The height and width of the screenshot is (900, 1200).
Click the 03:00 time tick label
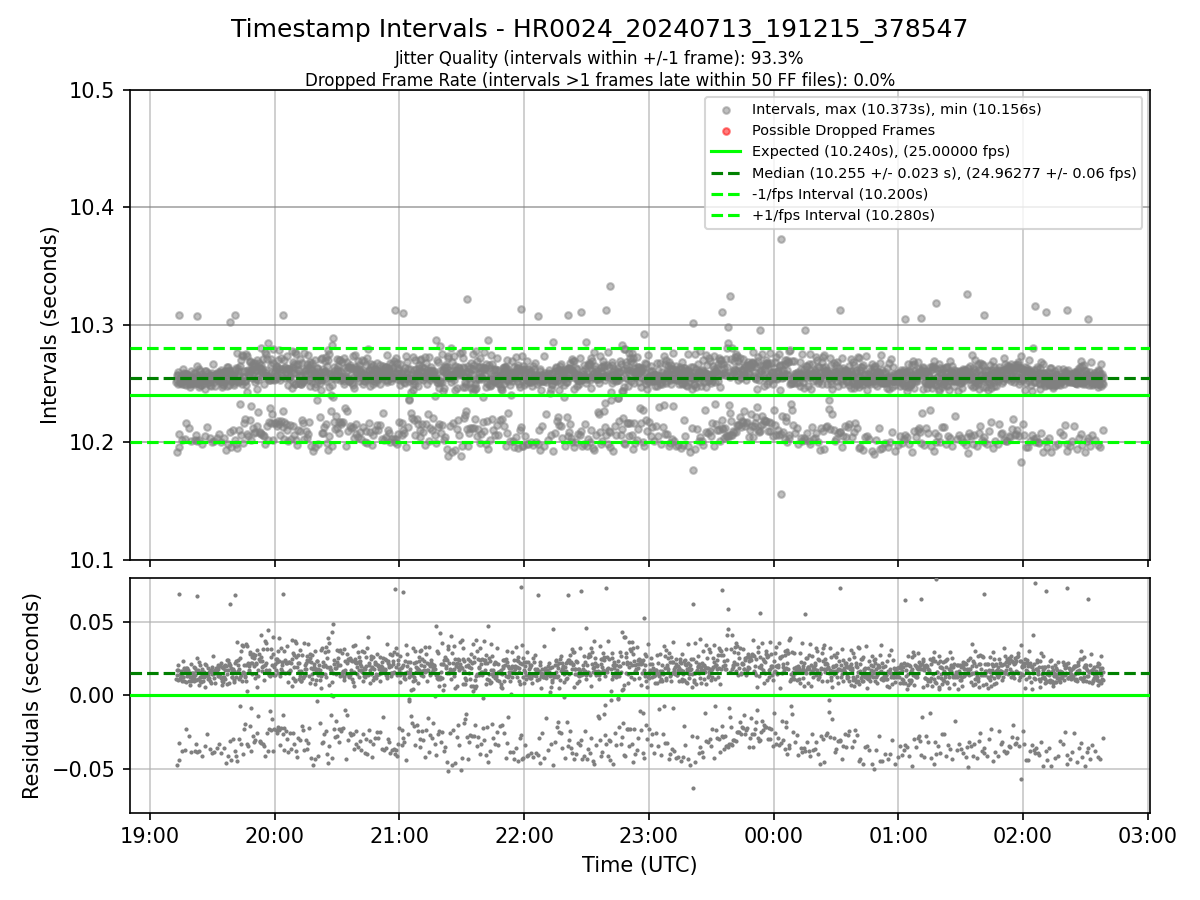pos(1147,835)
